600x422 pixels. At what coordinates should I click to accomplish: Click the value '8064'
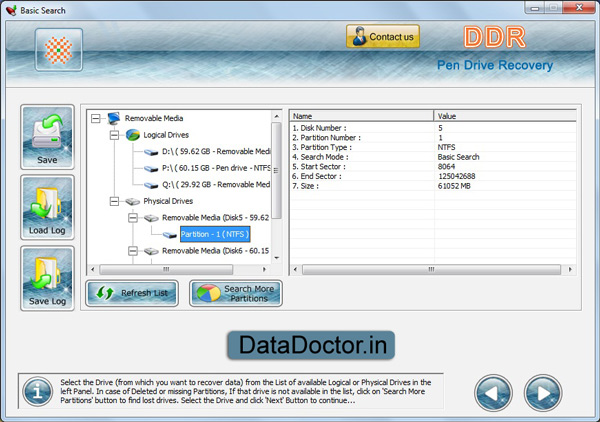coord(446,166)
